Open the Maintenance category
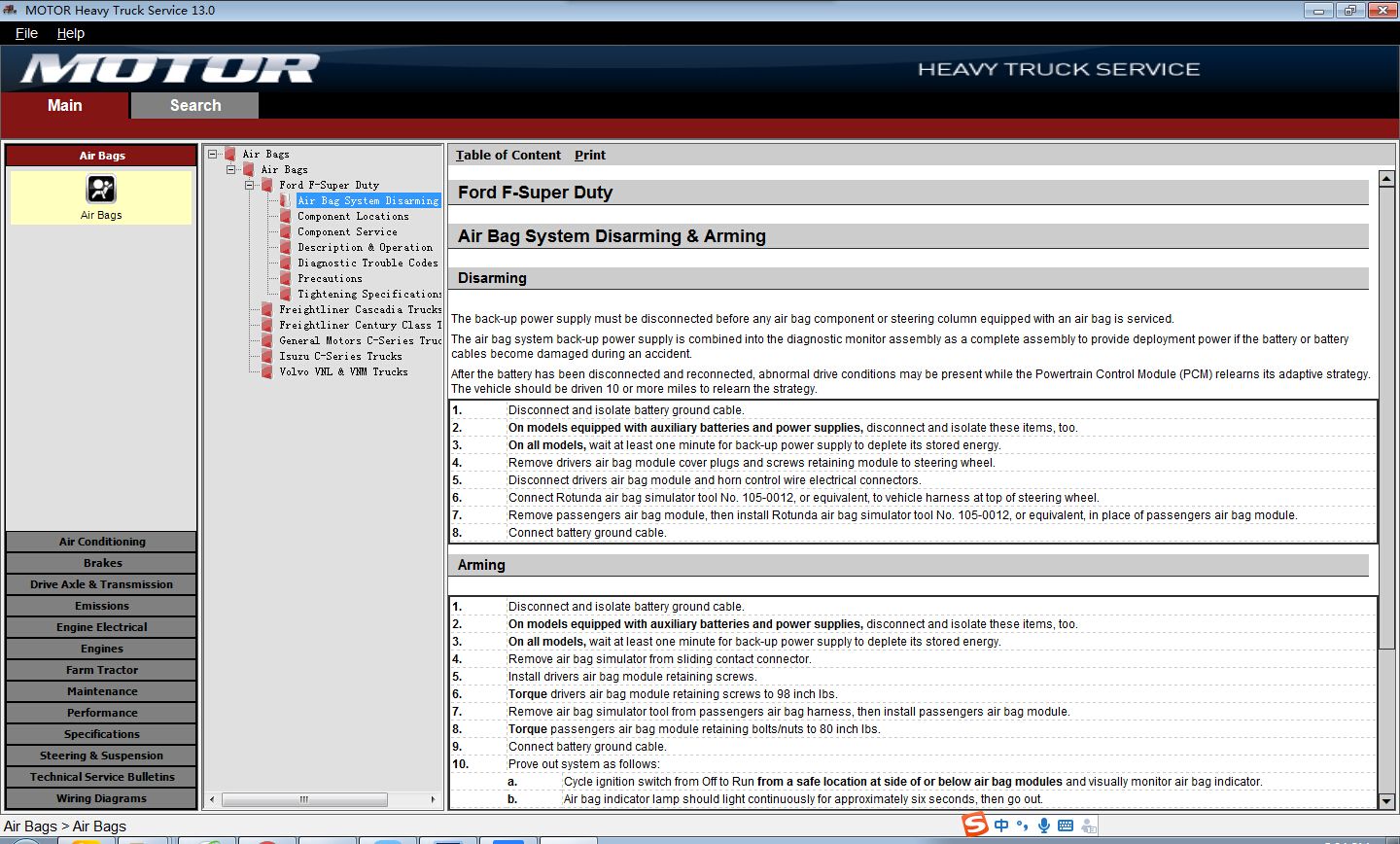This screenshot has width=1400, height=844. tap(102, 691)
